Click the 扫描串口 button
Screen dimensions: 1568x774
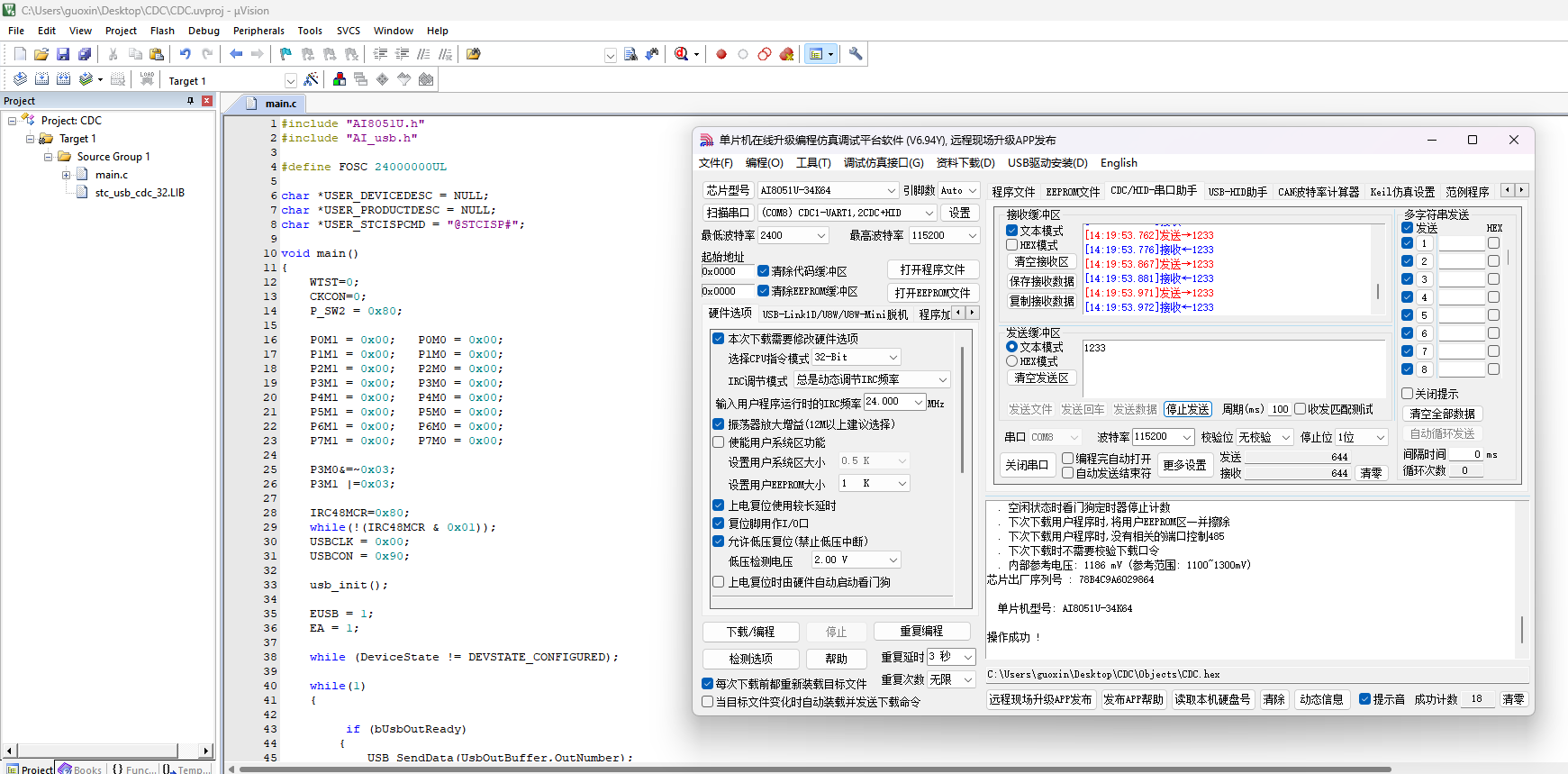728,213
